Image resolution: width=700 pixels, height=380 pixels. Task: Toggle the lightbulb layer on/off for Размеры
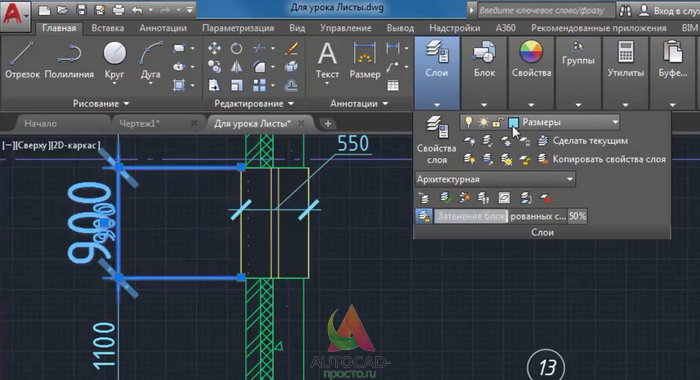pyautogui.click(x=468, y=122)
